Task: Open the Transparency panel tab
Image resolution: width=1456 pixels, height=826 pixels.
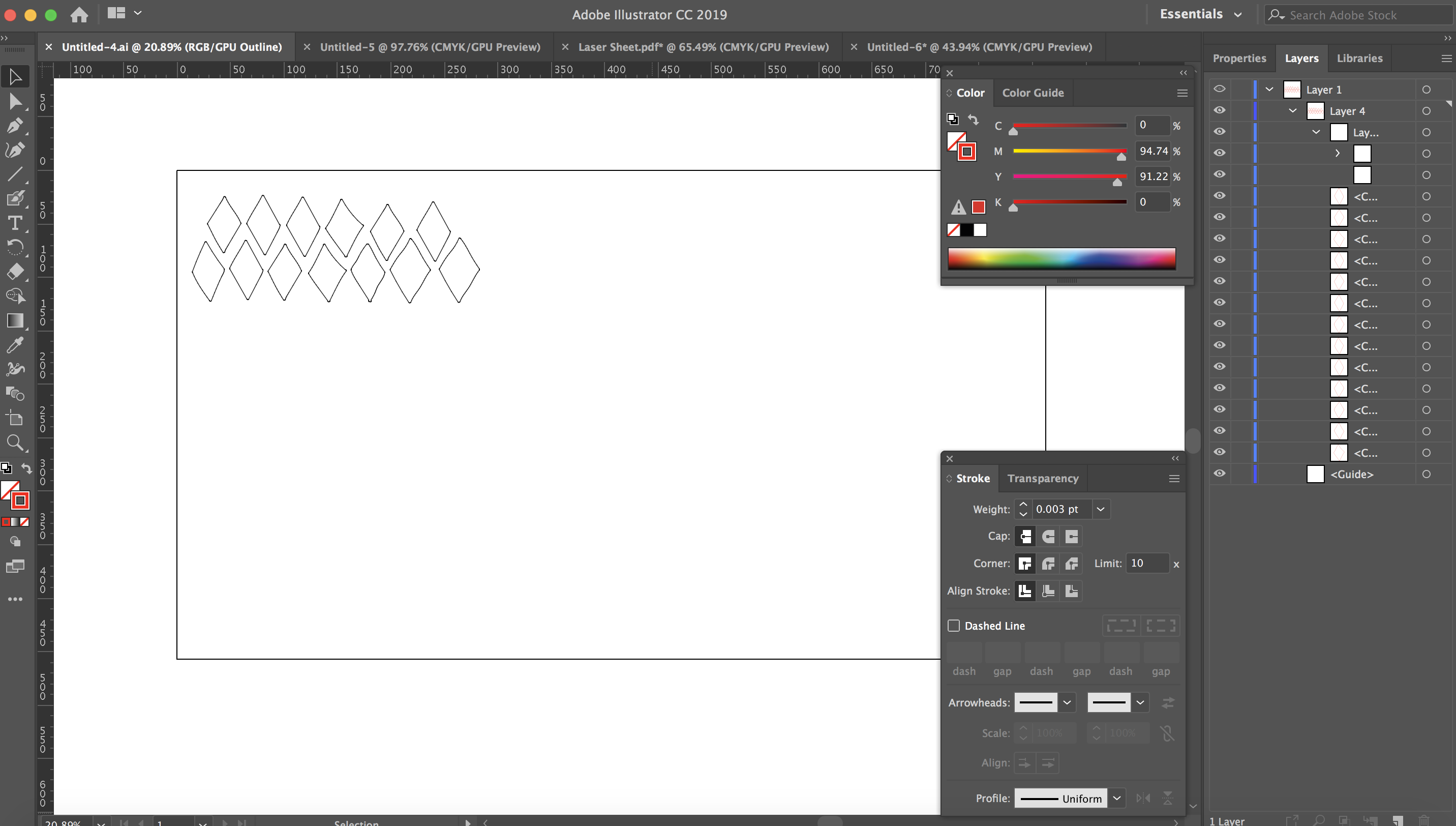Action: pyautogui.click(x=1043, y=478)
